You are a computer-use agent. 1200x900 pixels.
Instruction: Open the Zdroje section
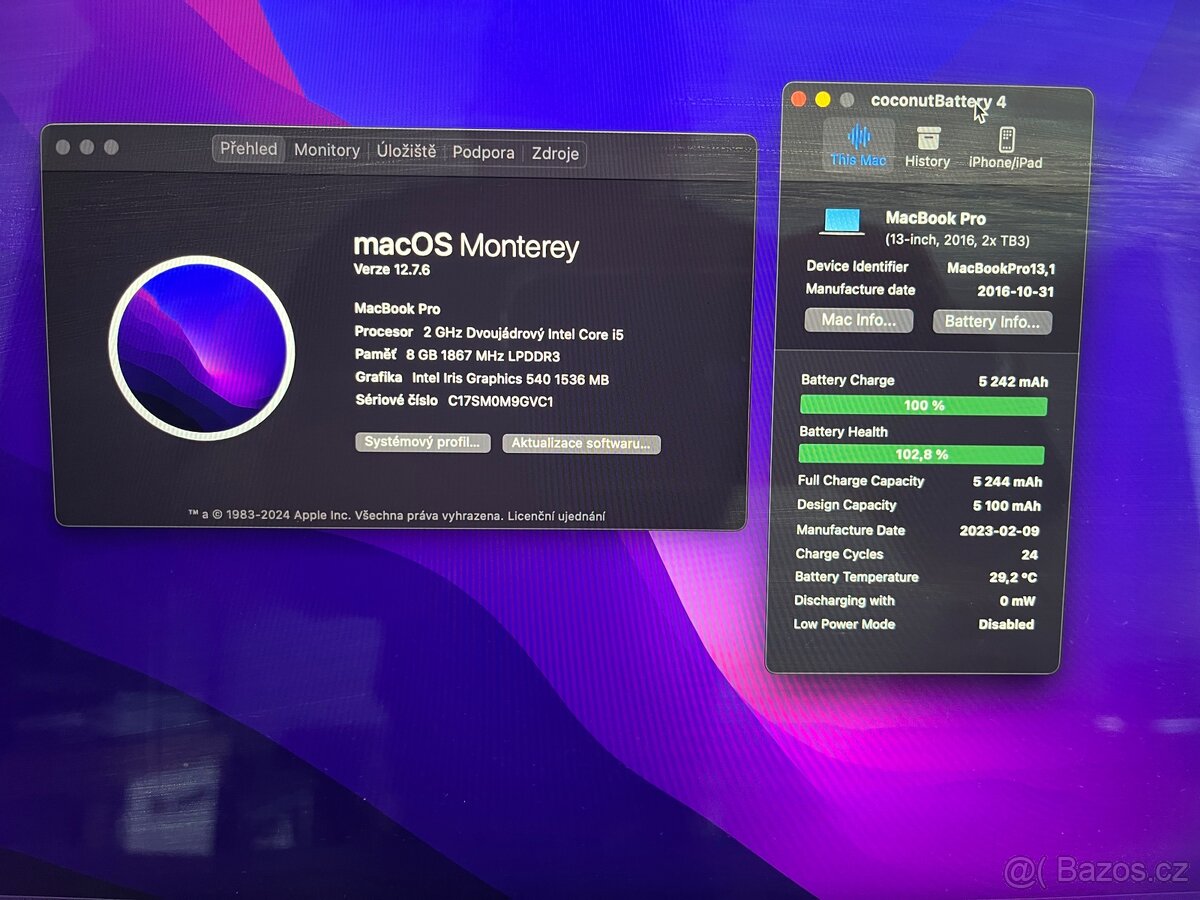coord(556,153)
